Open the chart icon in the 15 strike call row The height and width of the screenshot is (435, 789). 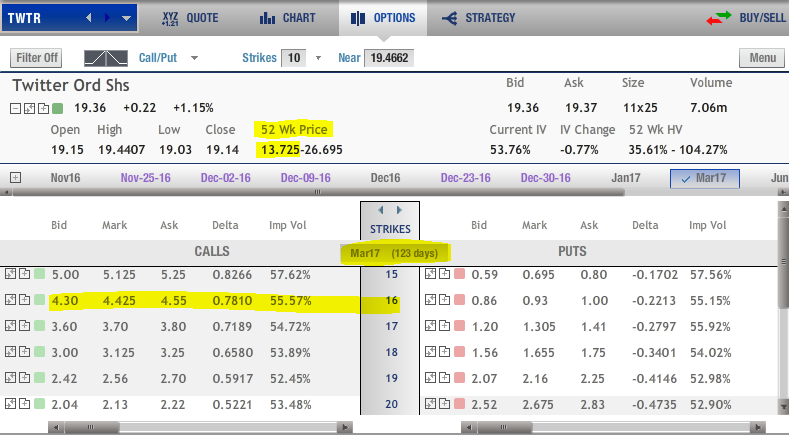coord(11,274)
